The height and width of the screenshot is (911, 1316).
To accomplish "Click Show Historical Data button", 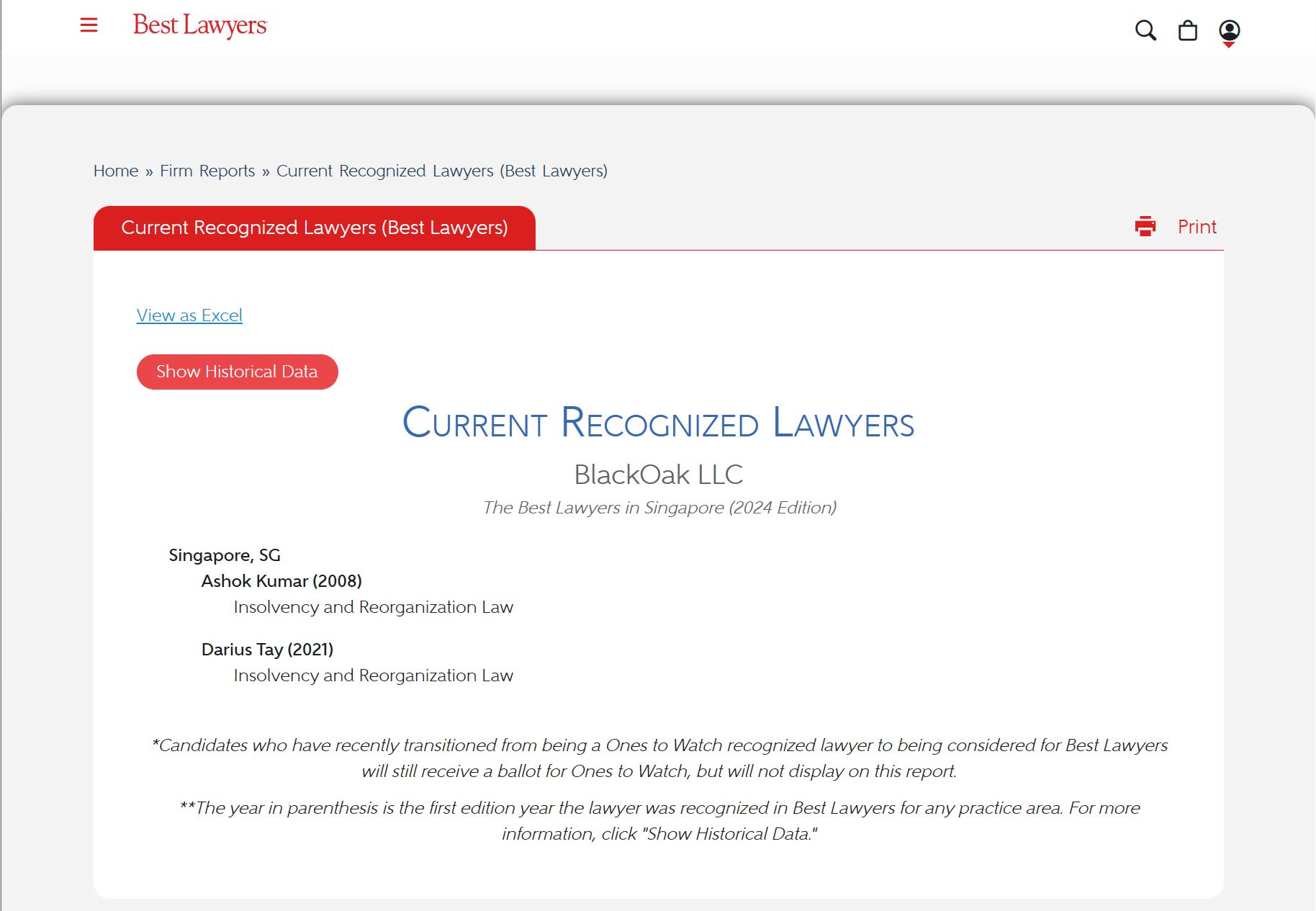I will [238, 372].
